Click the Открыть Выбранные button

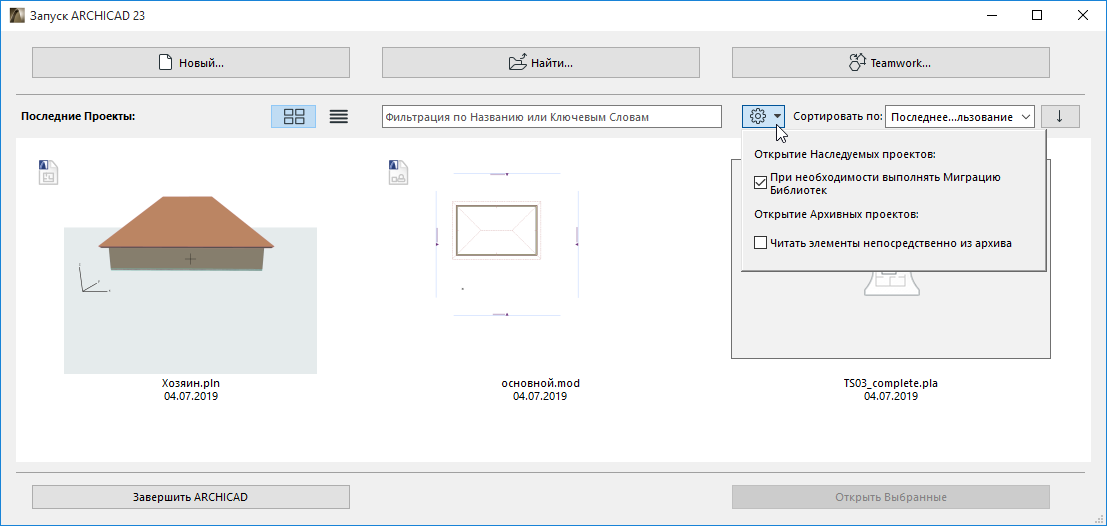point(890,497)
